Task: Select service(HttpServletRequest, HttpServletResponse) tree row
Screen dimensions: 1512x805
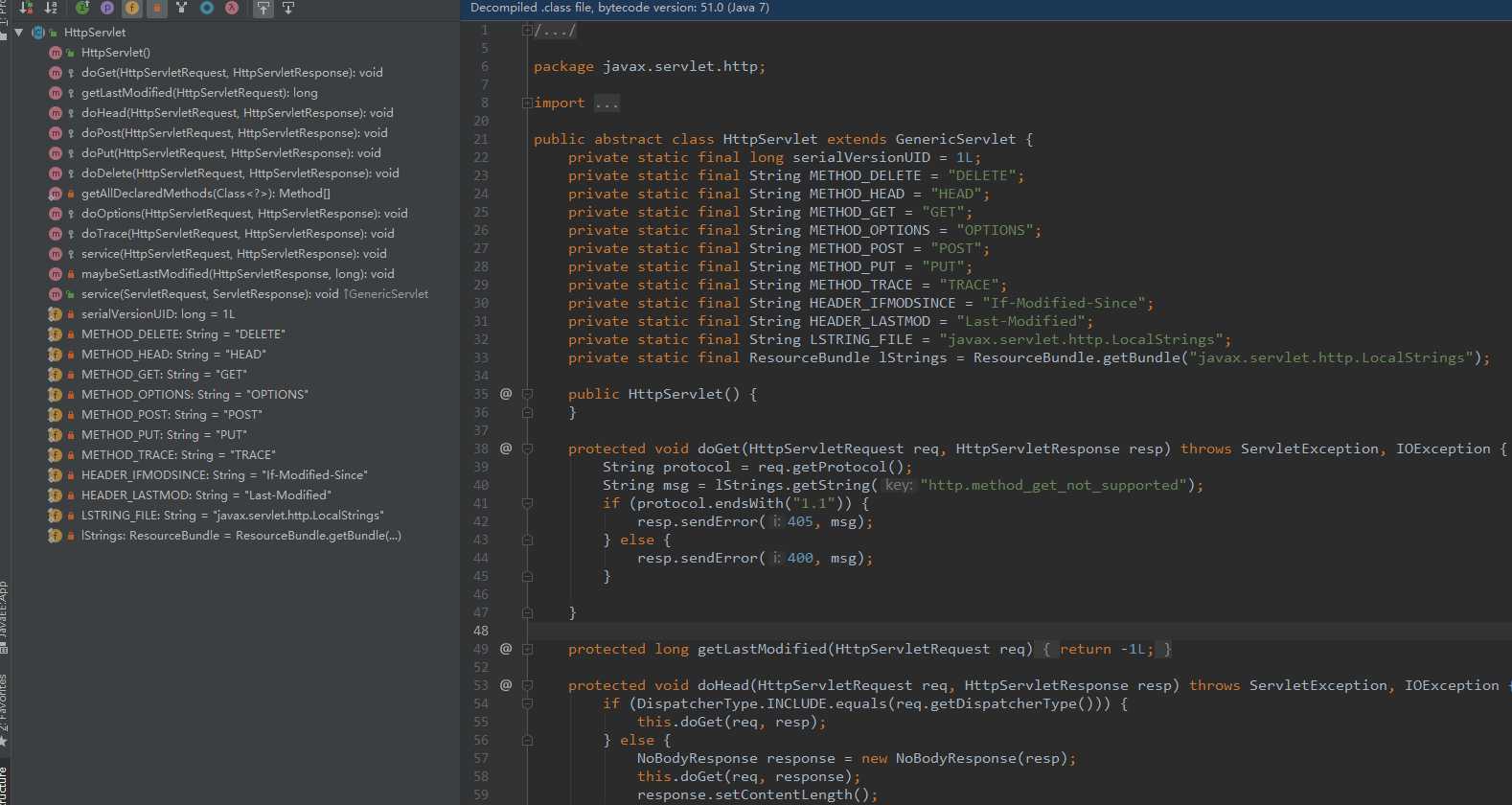Action: (x=234, y=254)
